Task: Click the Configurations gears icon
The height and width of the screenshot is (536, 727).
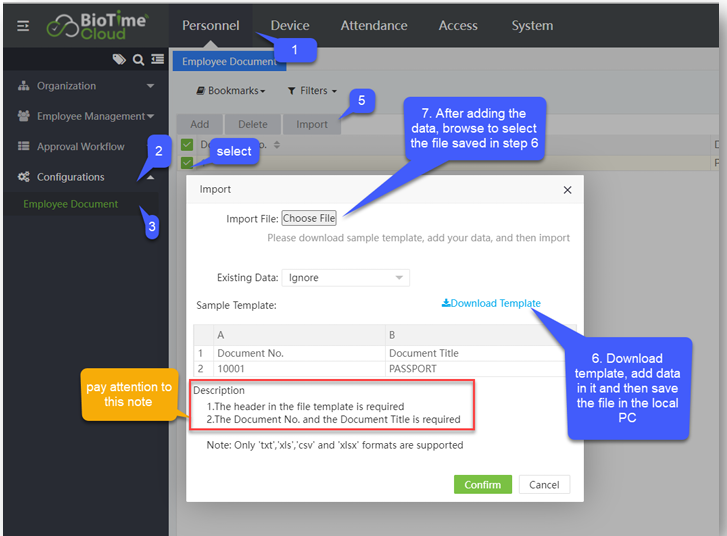Action: [24, 177]
